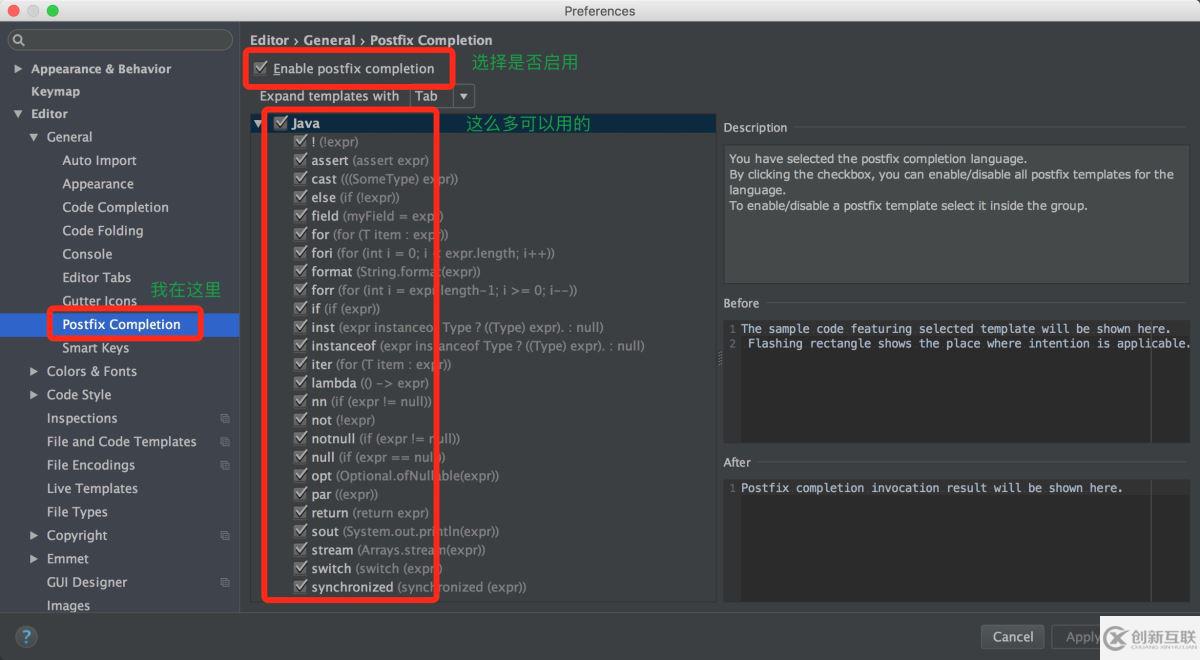Expand the Appearance & Behavior section
1200x660 pixels.
[18, 69]
